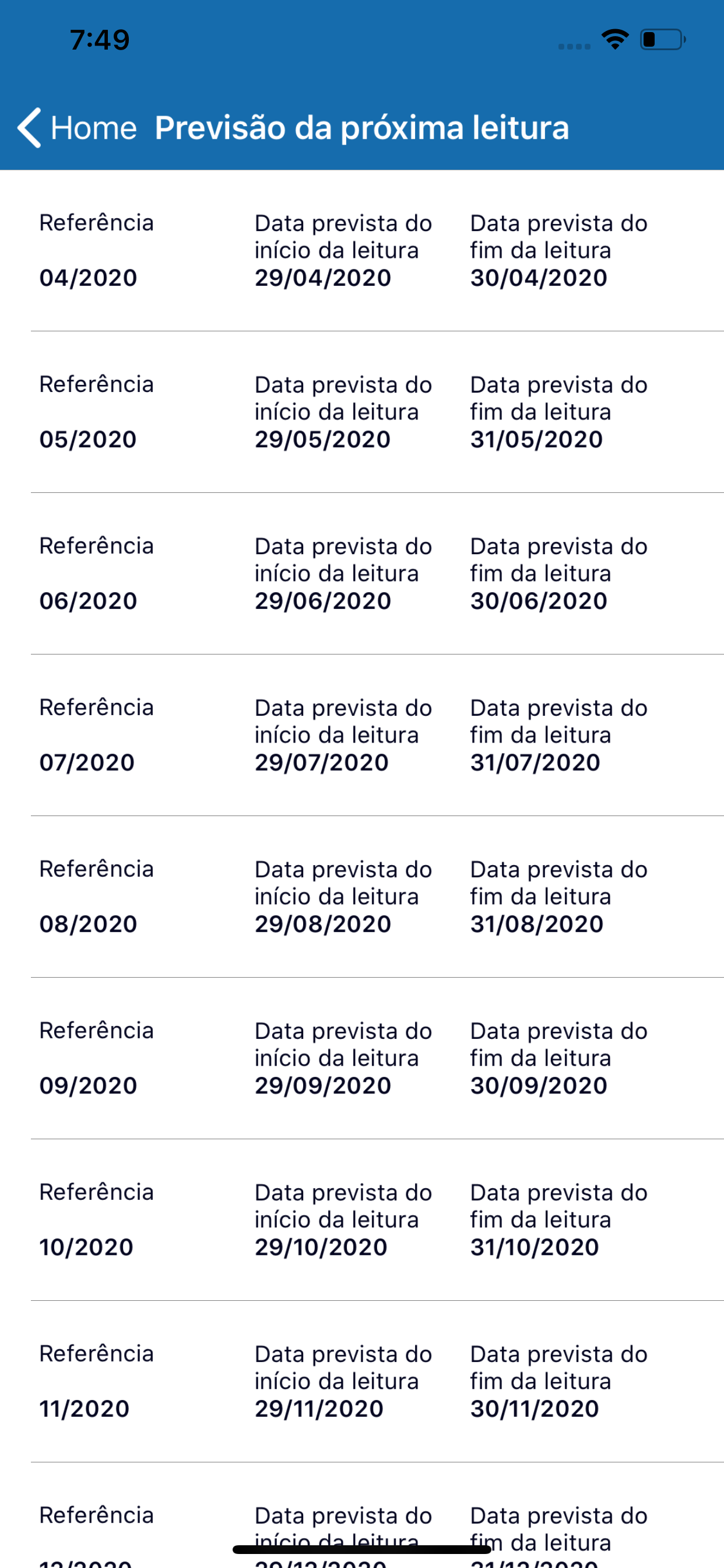Tap the battery indicator icon
724x1568 pixels.
[x=663, y=40]
